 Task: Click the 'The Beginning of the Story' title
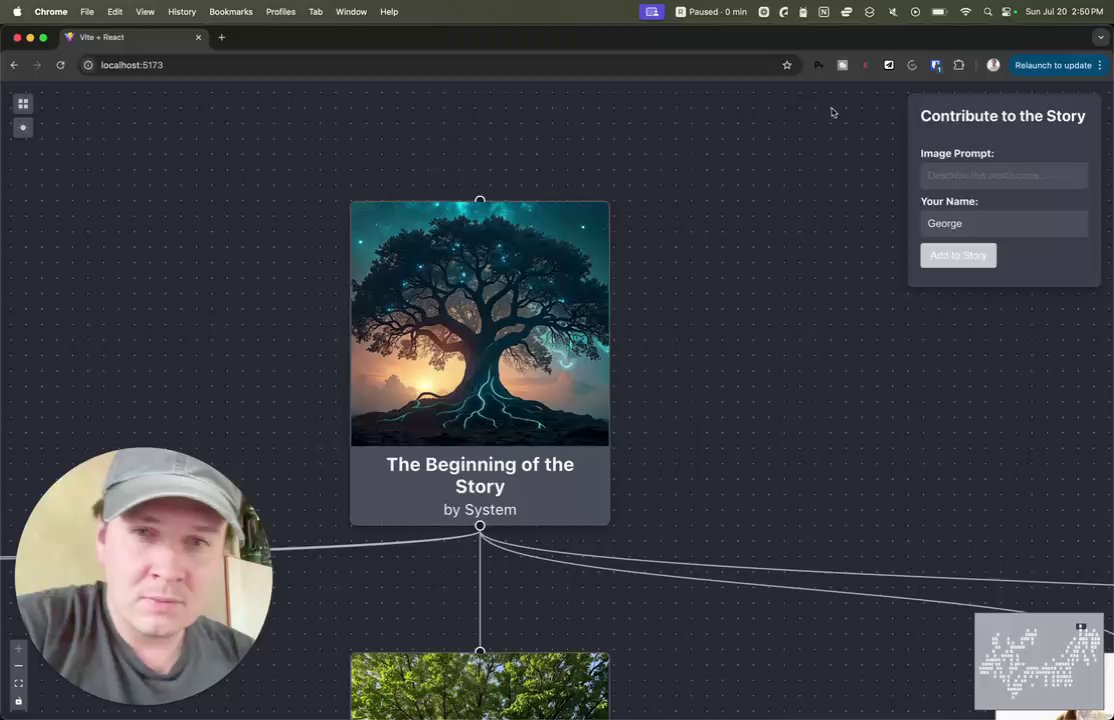[x=480, y=475]
